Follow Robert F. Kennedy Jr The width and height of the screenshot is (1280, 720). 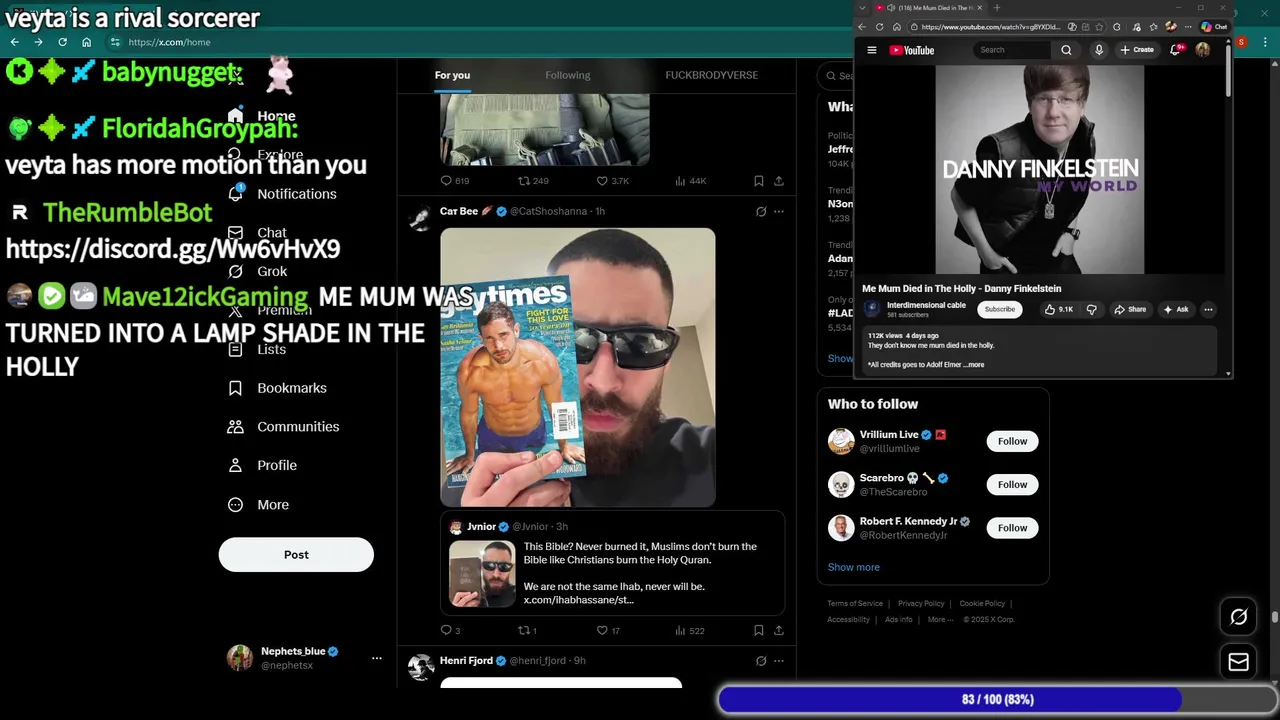point(1012,528)
